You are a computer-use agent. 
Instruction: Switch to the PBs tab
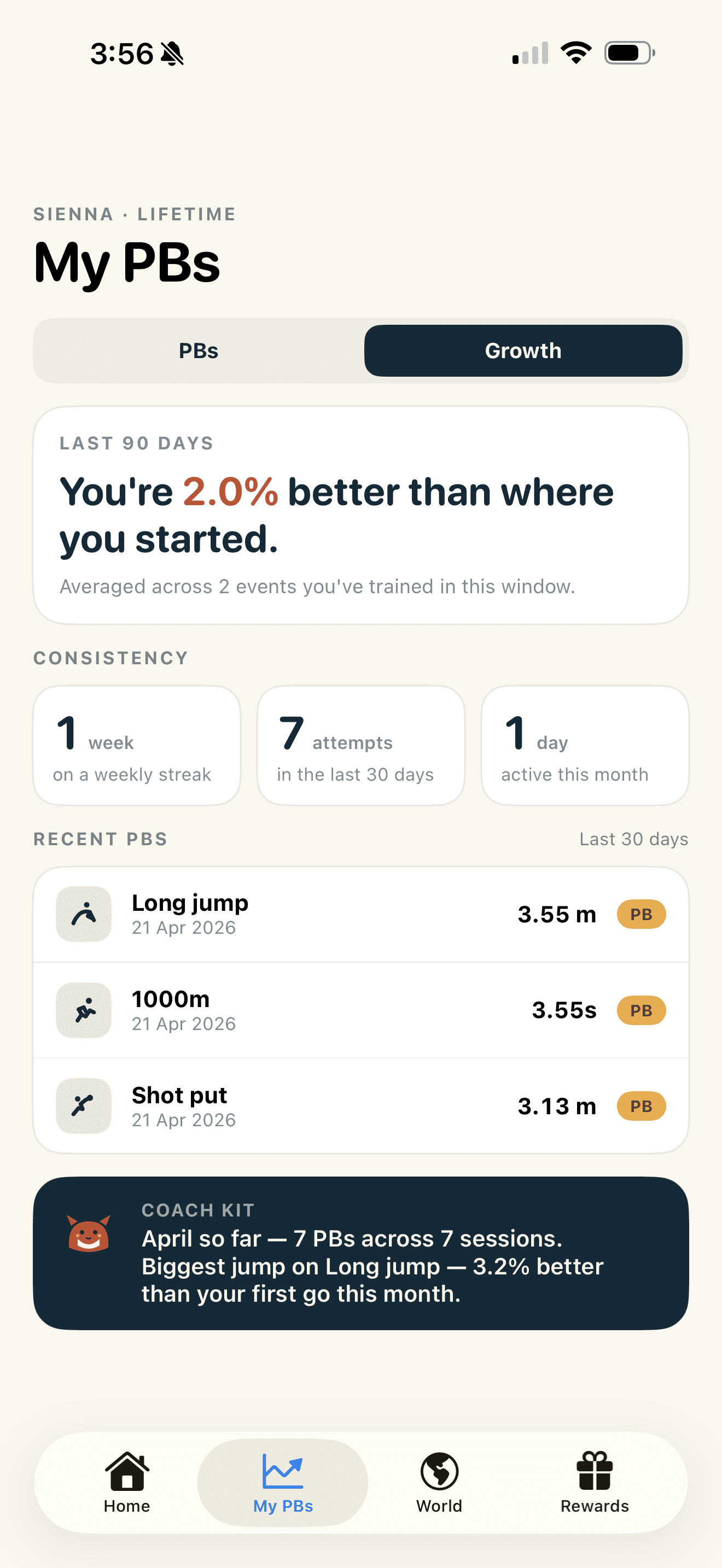tap(199, 350)
